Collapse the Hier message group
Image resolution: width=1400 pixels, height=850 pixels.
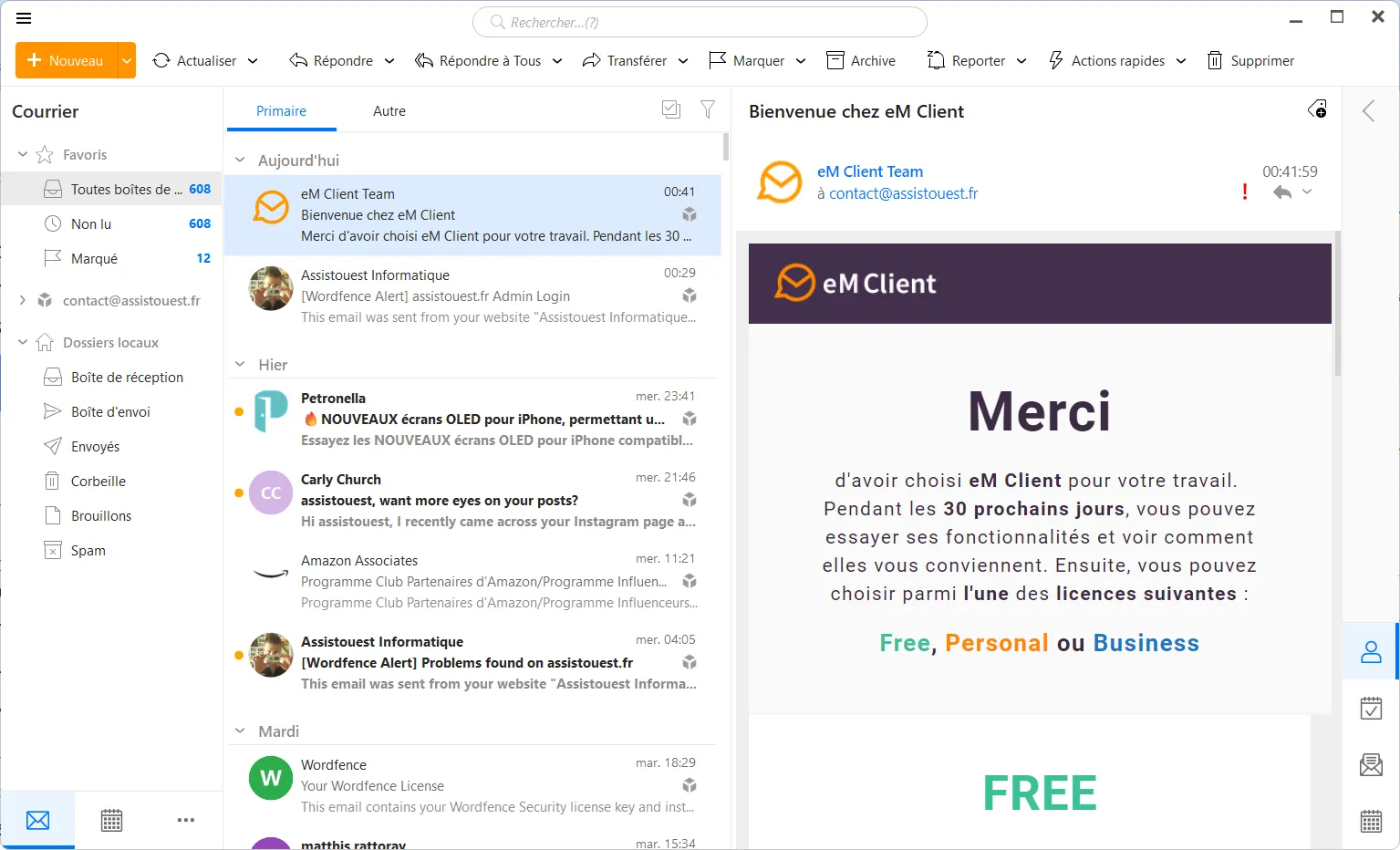tap(240, 365)
